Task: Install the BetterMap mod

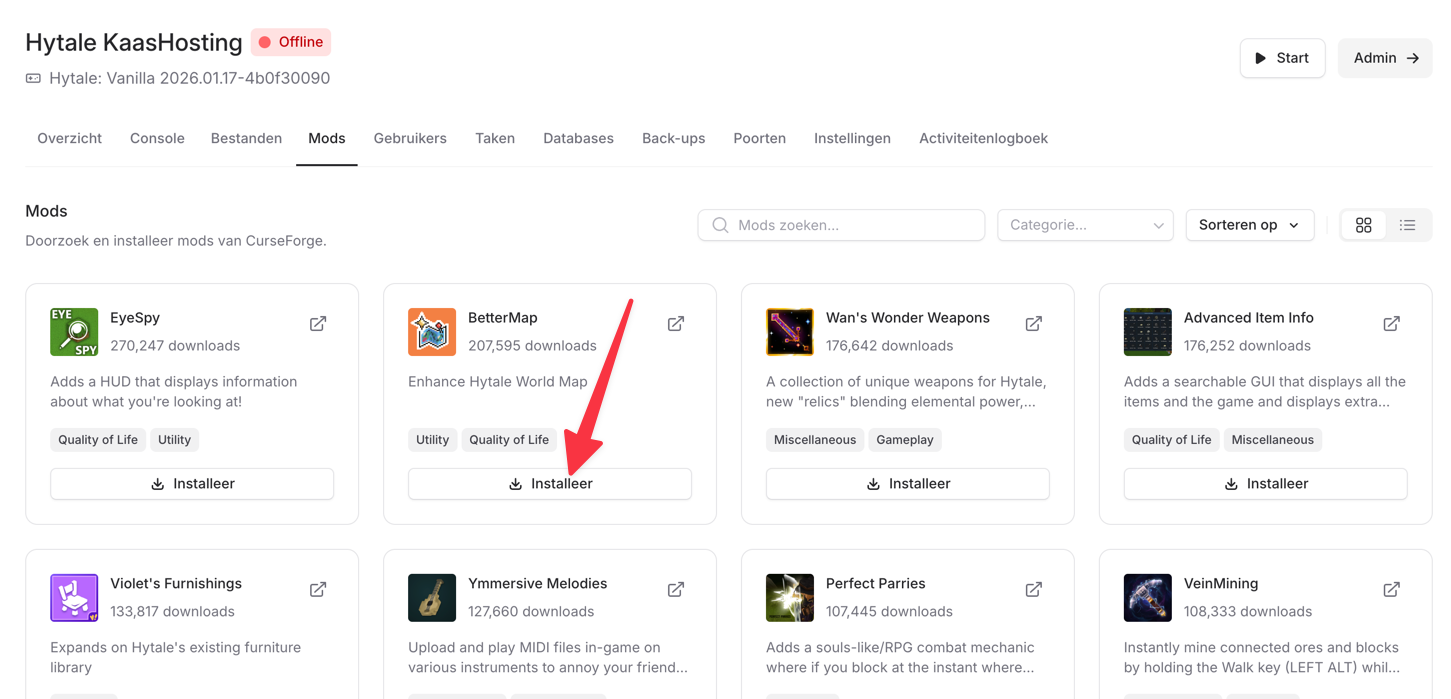Action: [x=550, y=484]
